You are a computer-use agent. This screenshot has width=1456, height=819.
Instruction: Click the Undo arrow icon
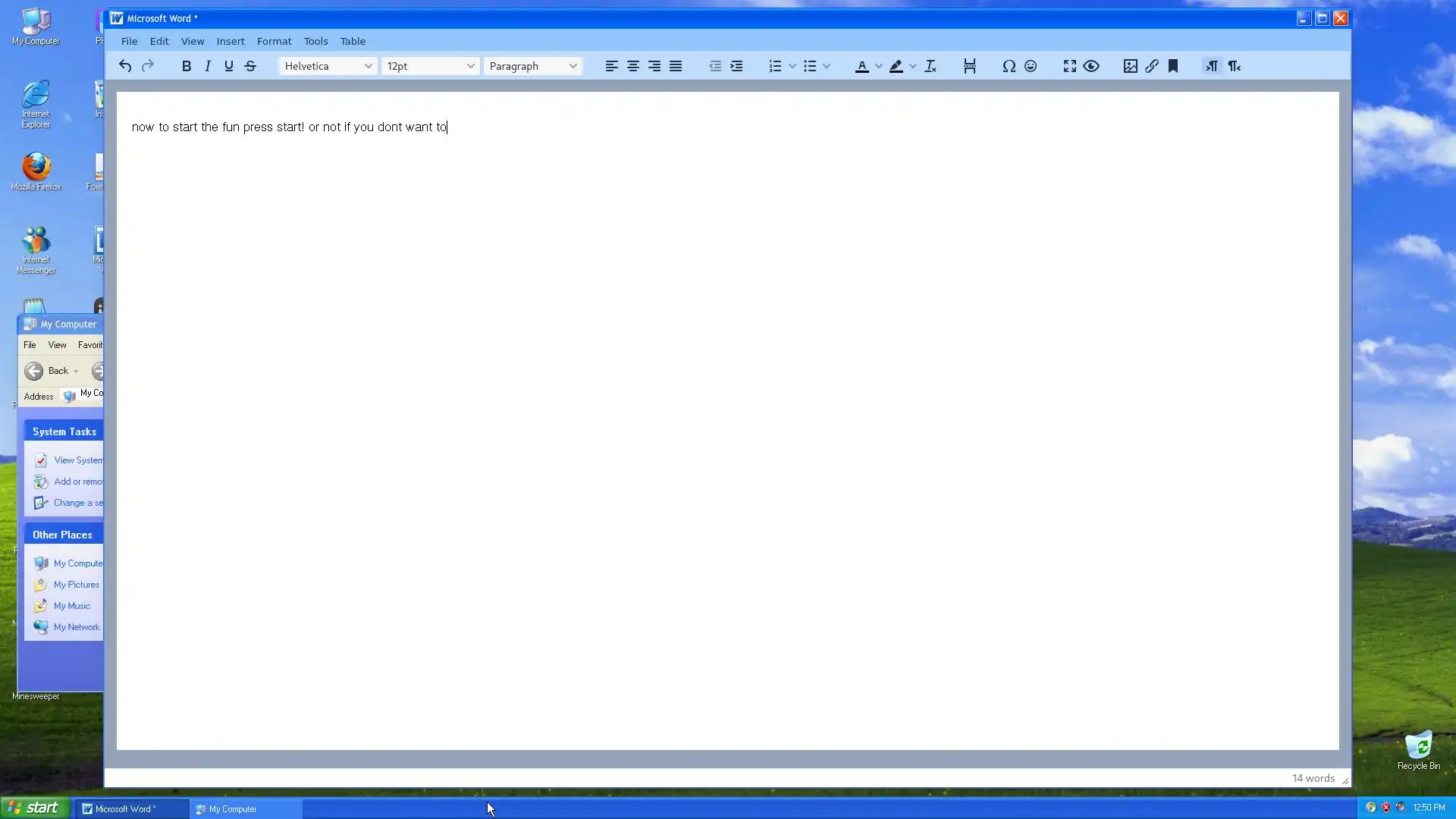(125, 66)
